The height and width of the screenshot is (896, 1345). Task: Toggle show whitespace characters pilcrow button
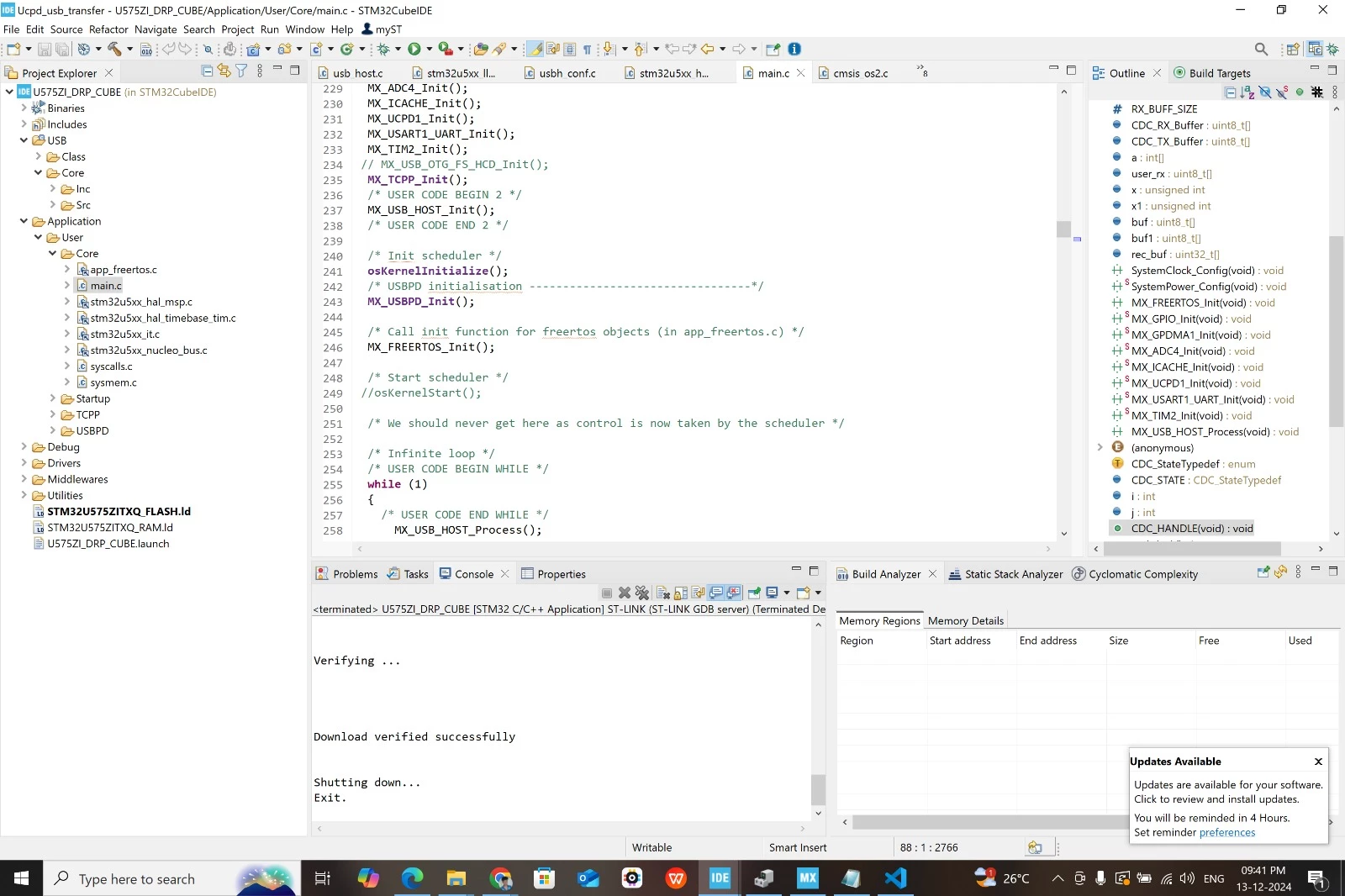point(587,49)
